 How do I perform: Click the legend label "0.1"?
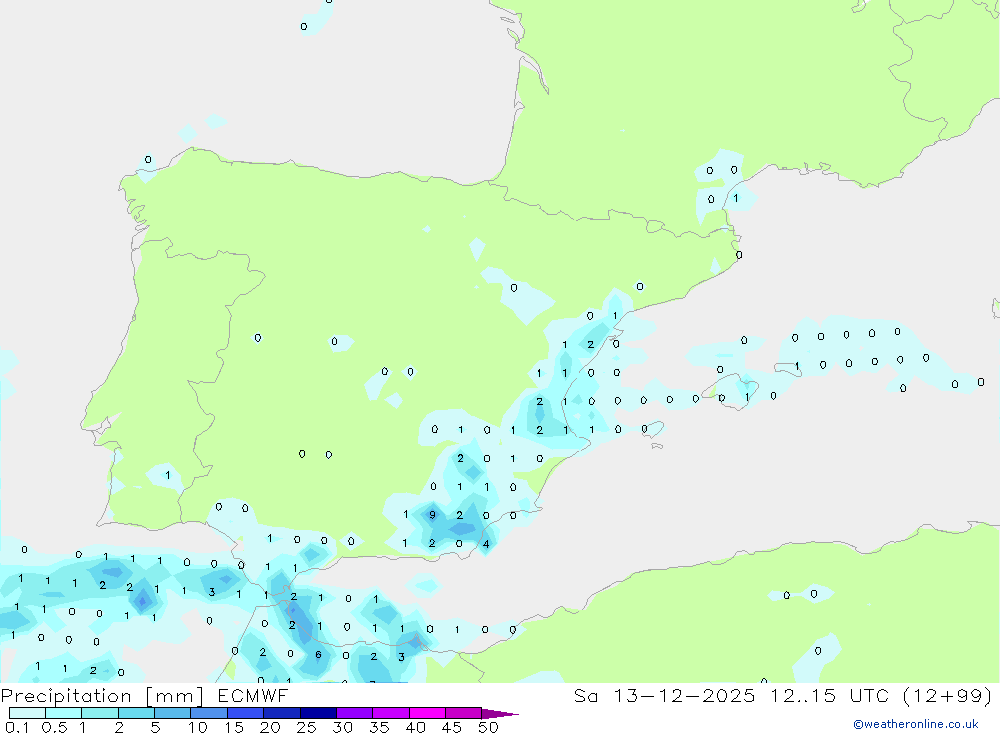(x=17, y=727)
